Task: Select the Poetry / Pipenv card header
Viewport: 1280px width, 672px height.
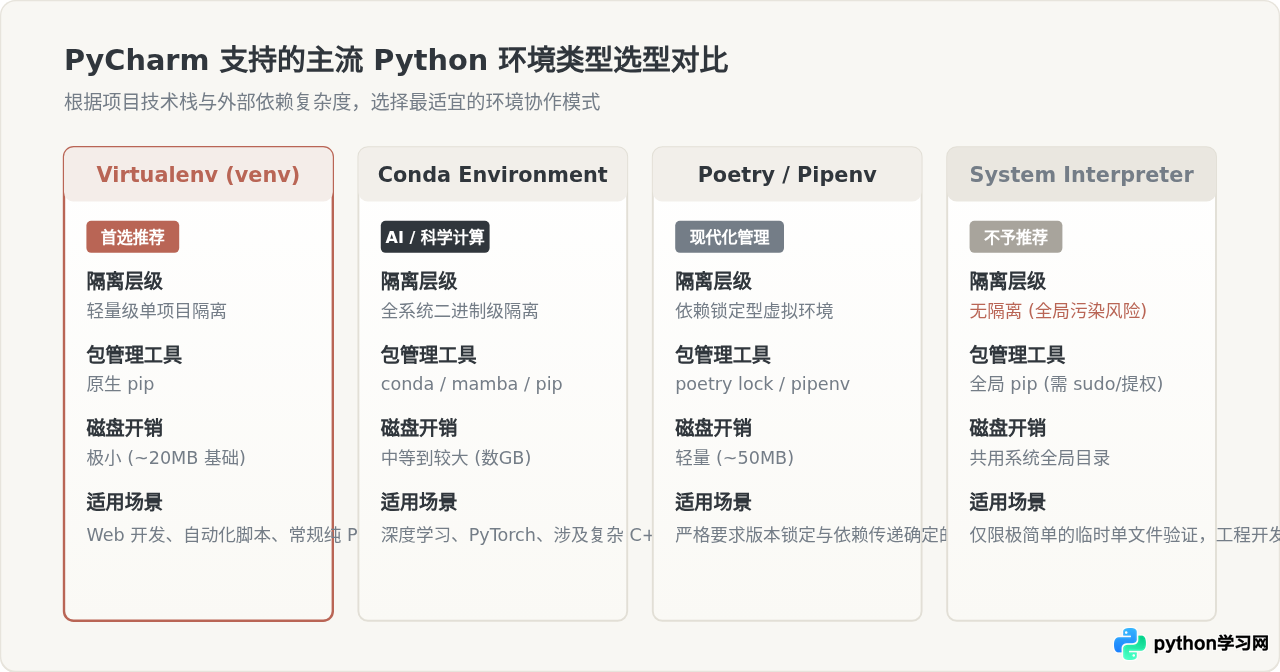Action: 787,175
